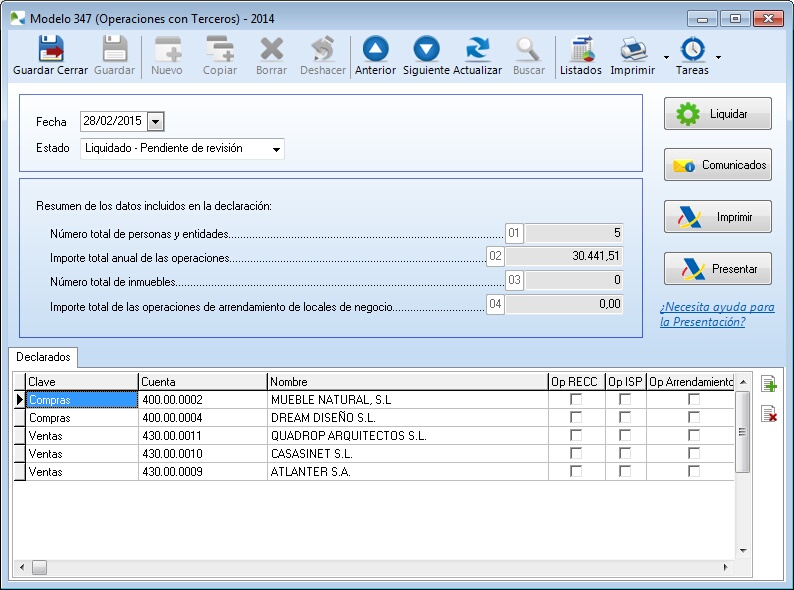Expand the Tareas dropdown arrow

[x=718, y=56]
